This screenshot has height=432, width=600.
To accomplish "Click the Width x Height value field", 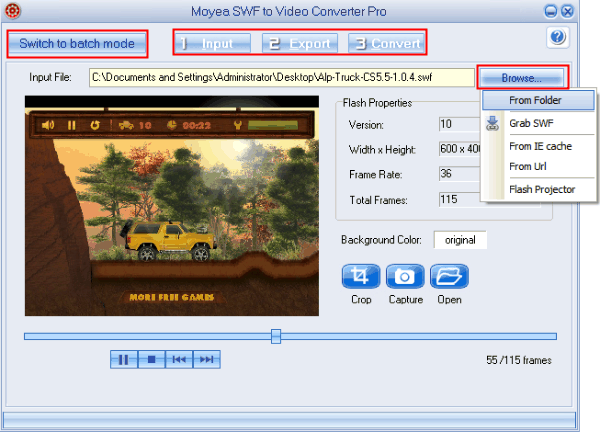I will tap(460, 149).
